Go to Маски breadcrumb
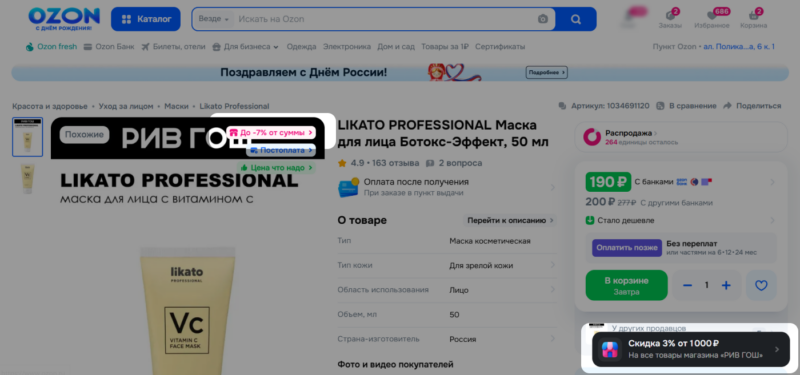Viewport: 800px width, 375px height. pos(176,107)
